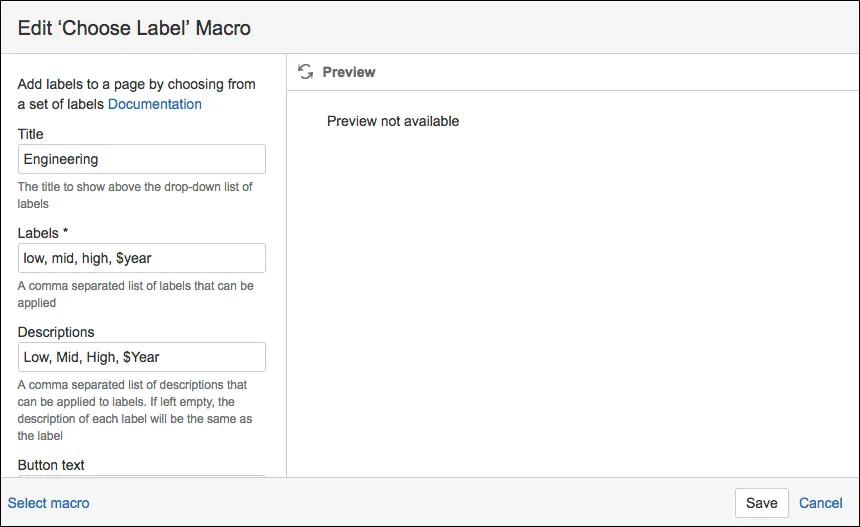Click the 'Labels *' field label

43,233
